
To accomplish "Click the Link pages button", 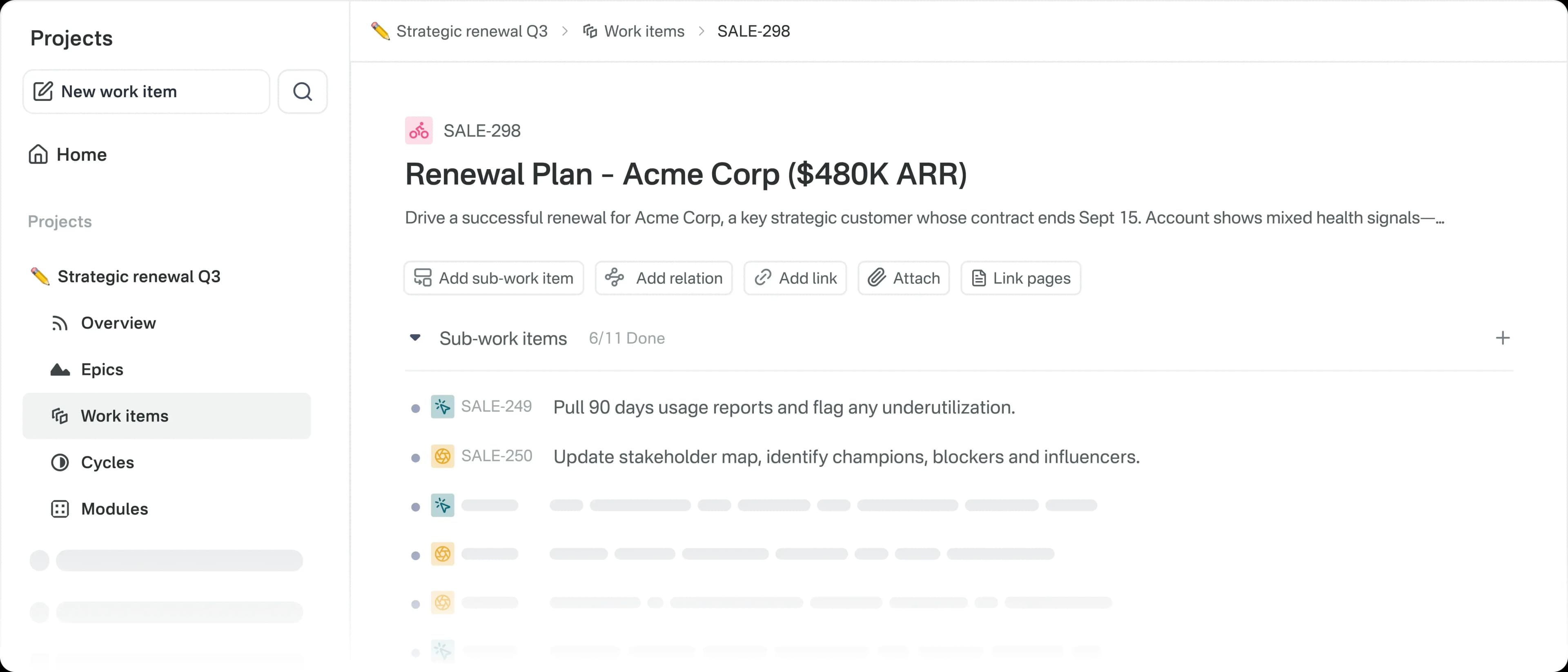I will tap(1020, 277).
